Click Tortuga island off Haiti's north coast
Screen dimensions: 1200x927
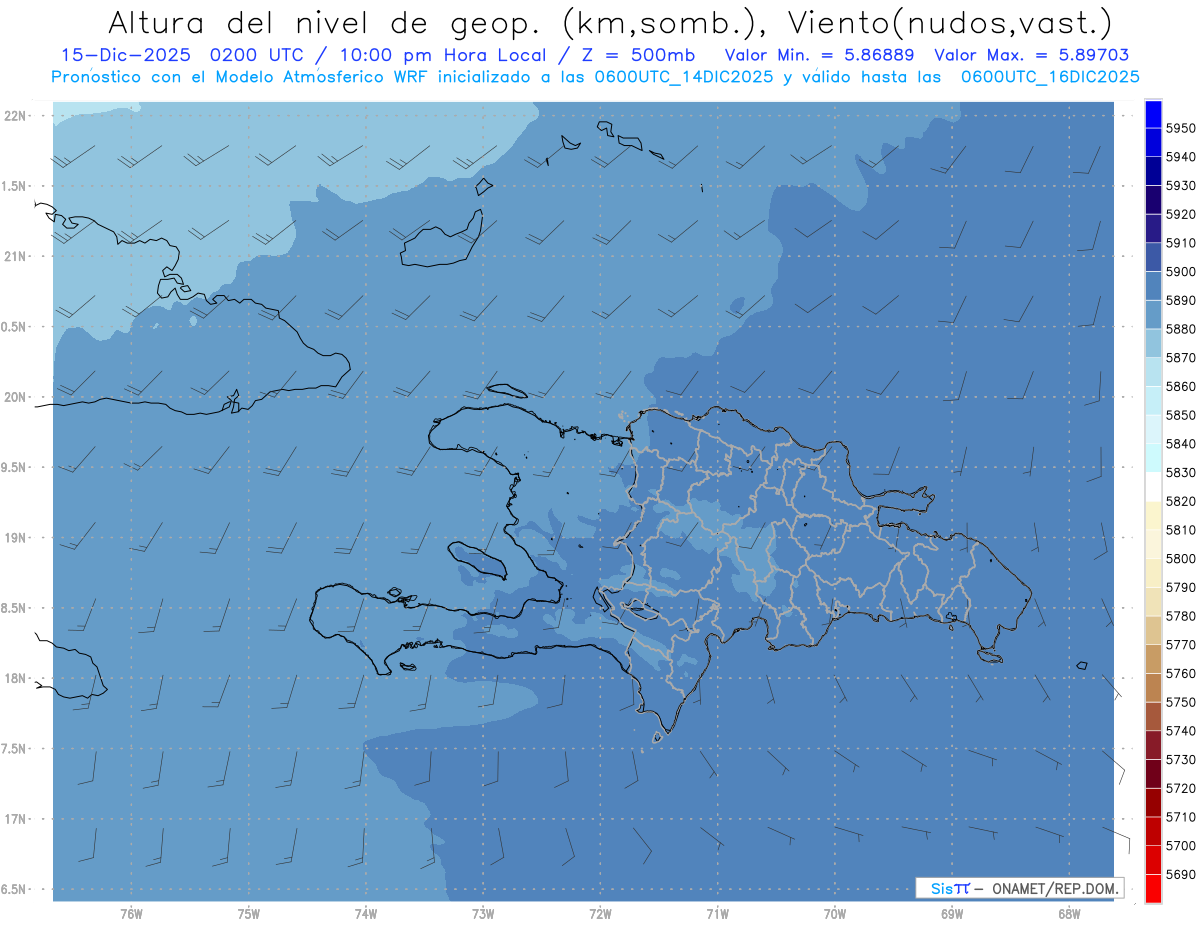506,391
